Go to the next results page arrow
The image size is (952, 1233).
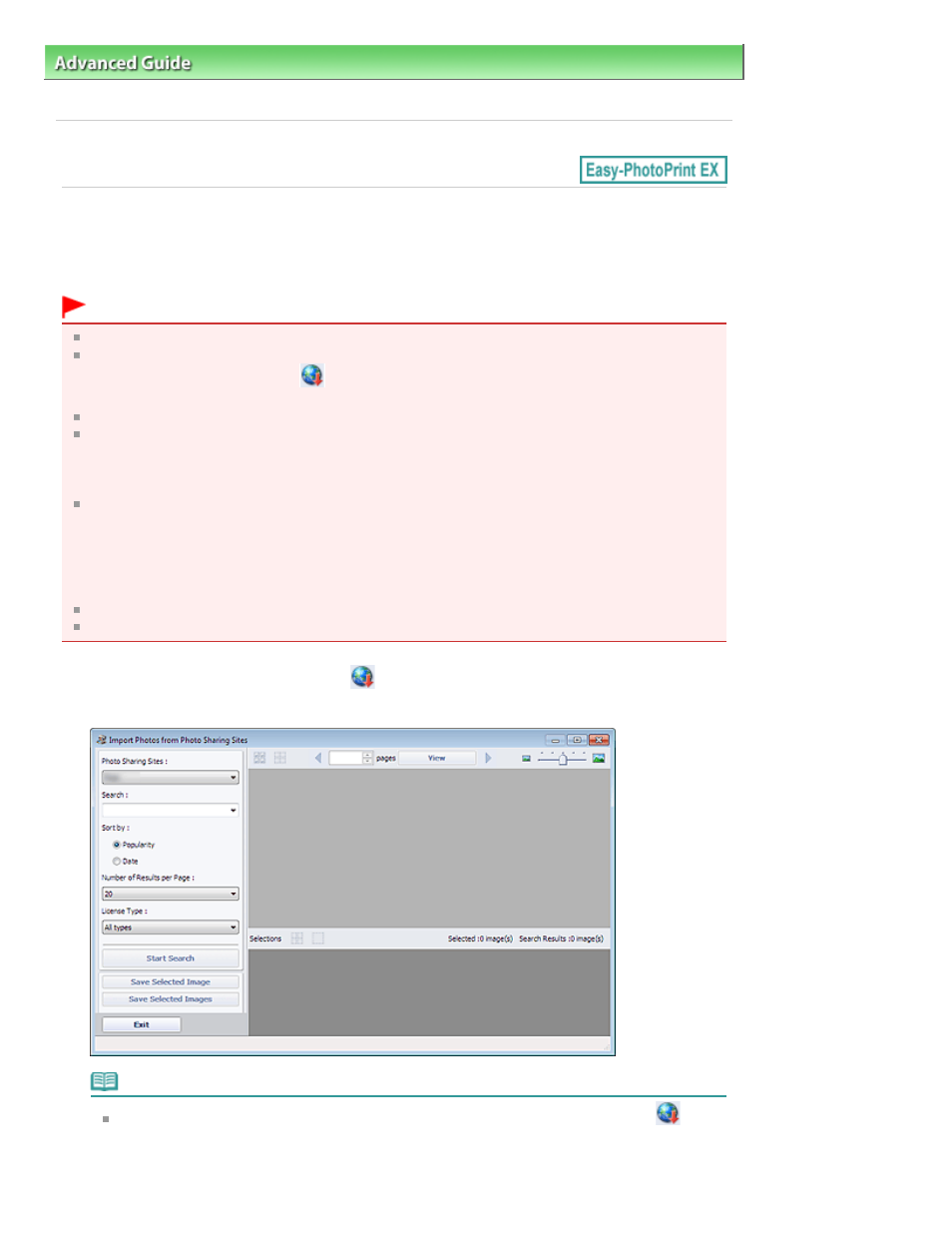[488, 758]
